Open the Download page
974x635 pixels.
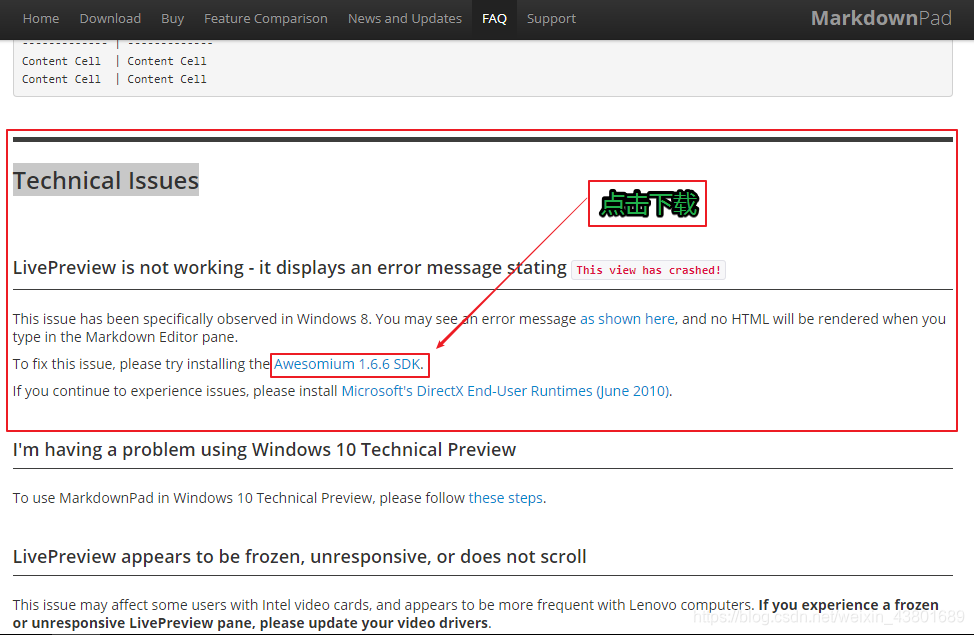[110, 18]
